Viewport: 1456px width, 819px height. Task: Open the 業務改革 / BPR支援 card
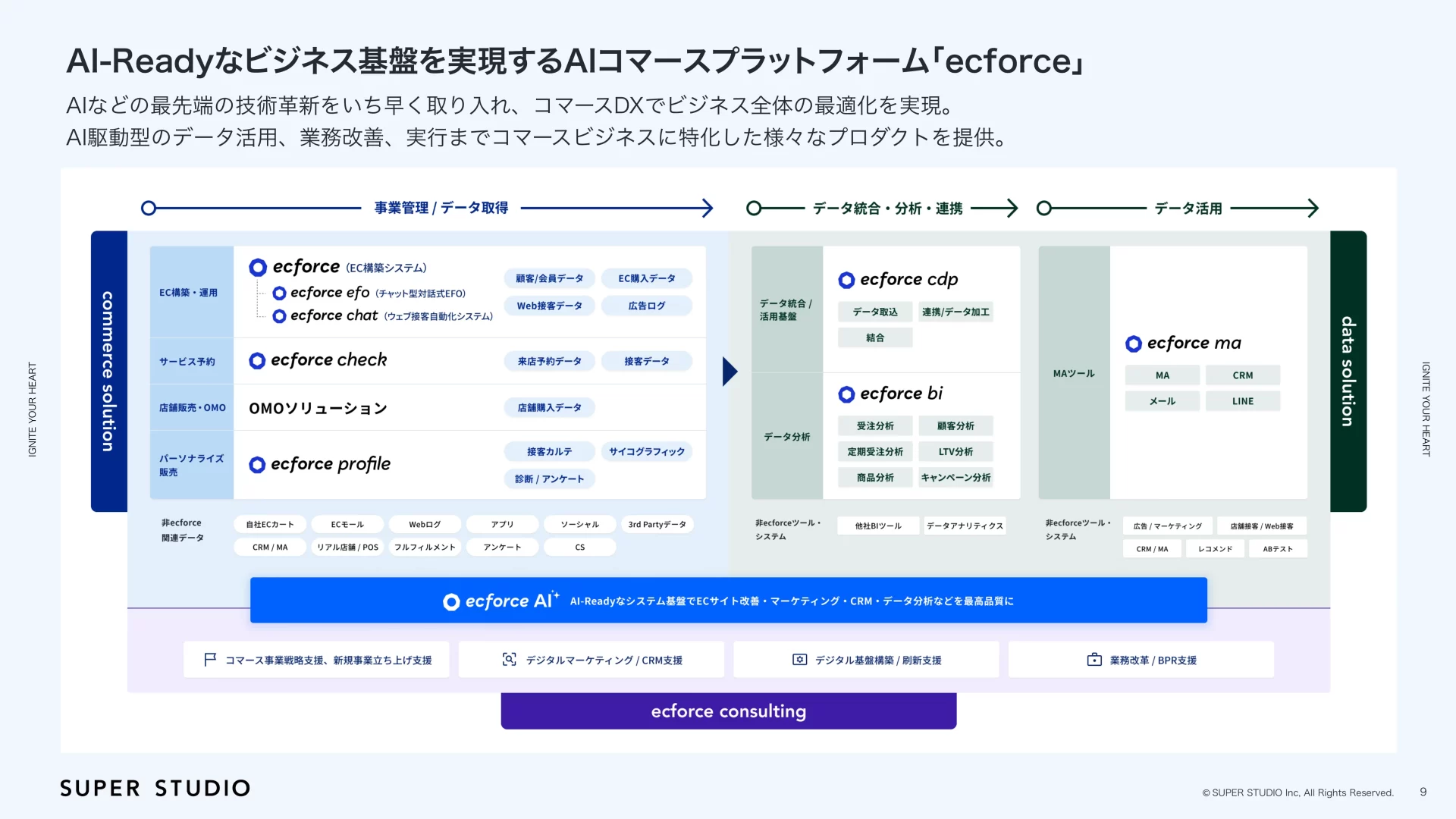(x=1141, y=659)
